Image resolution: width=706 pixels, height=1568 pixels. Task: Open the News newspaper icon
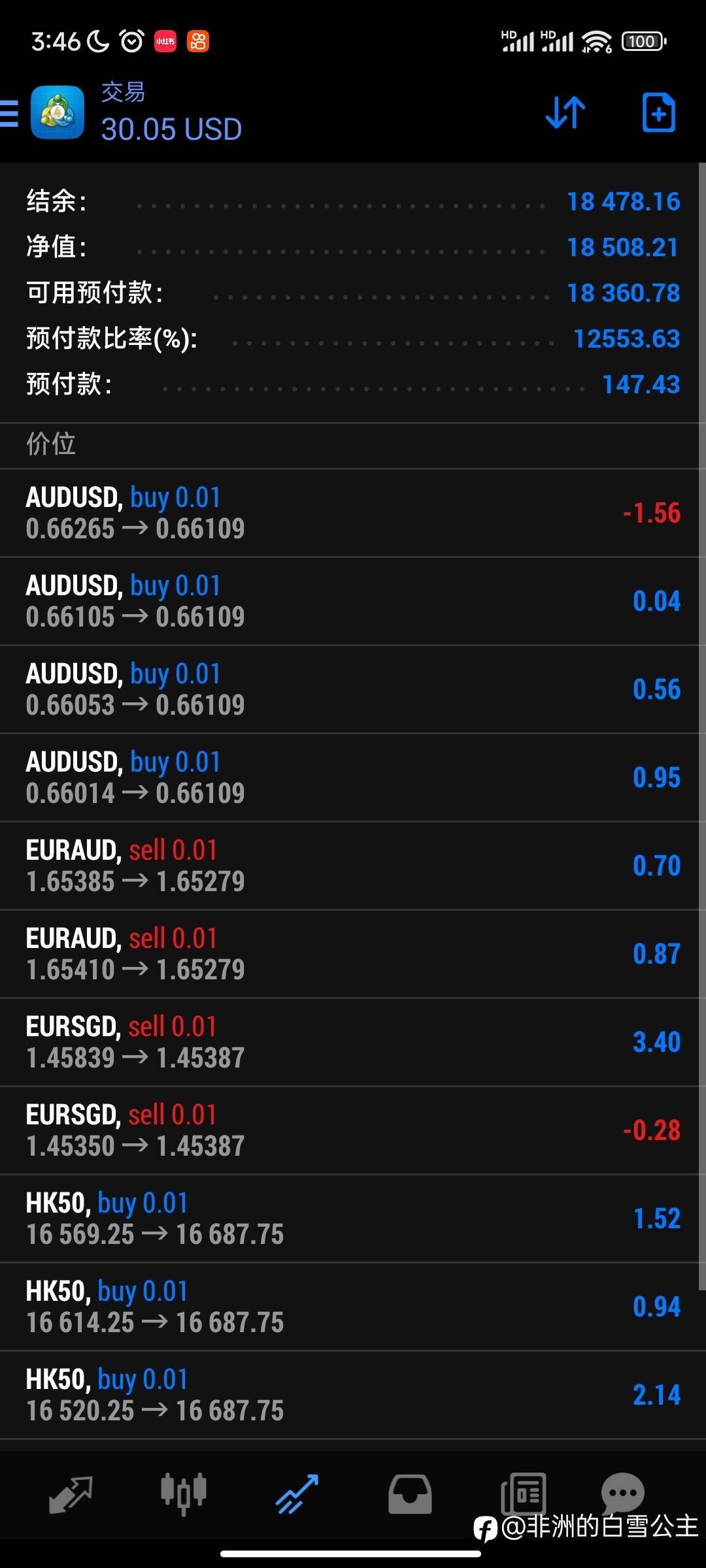pos(523,1494)
